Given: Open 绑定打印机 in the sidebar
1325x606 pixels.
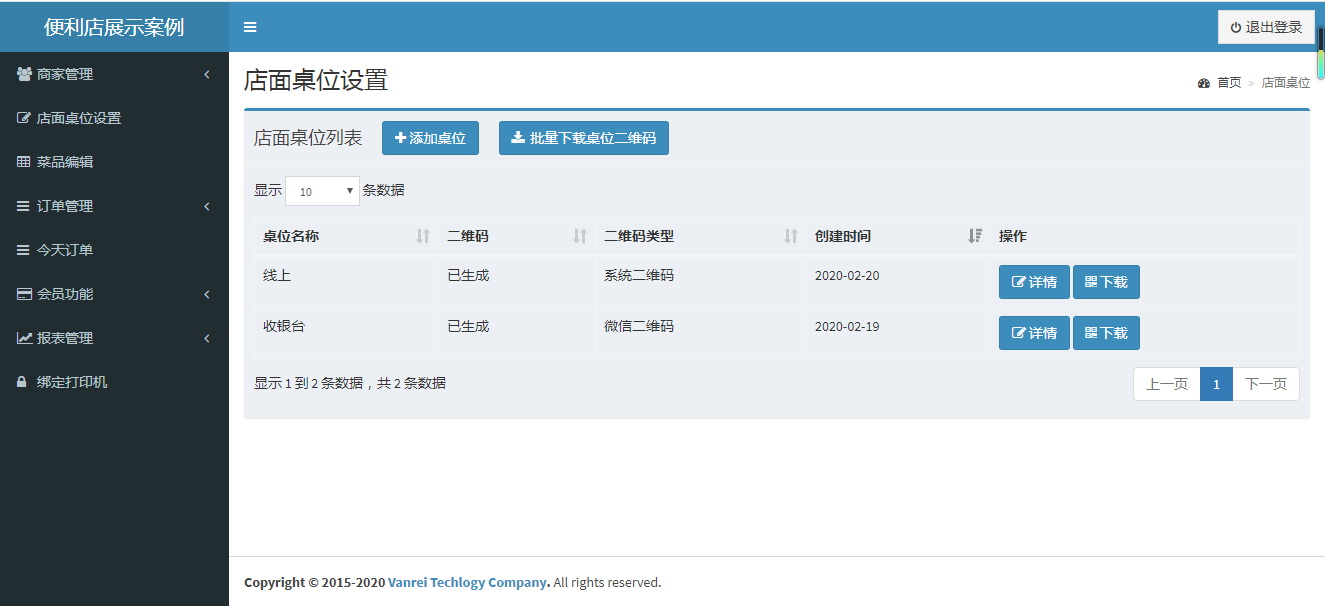Looking at the screenshot, I should click(x=114, y=382).
